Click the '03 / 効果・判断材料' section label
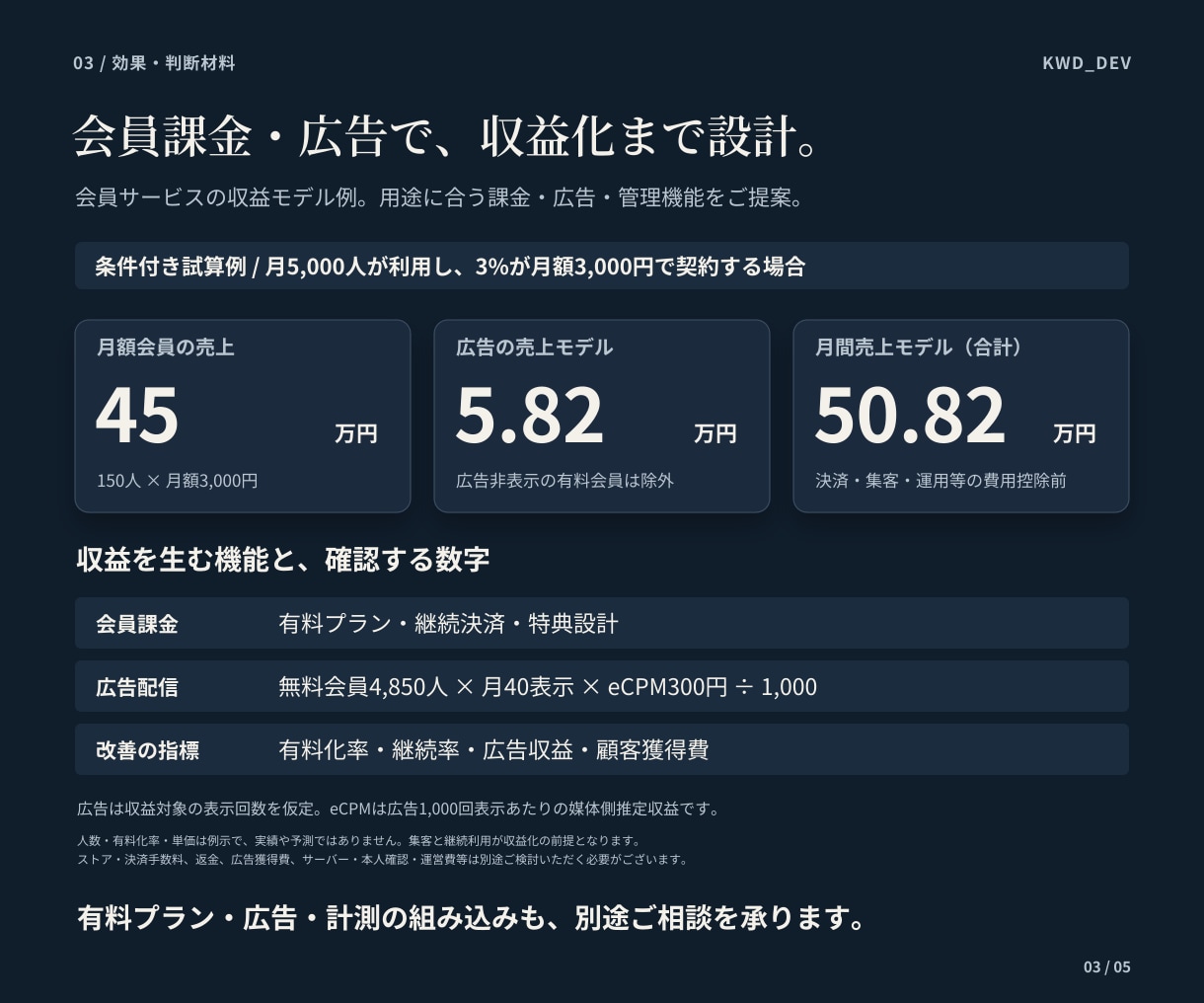This screenshot has width=1204, height=1003. click(x=154, y=63)
